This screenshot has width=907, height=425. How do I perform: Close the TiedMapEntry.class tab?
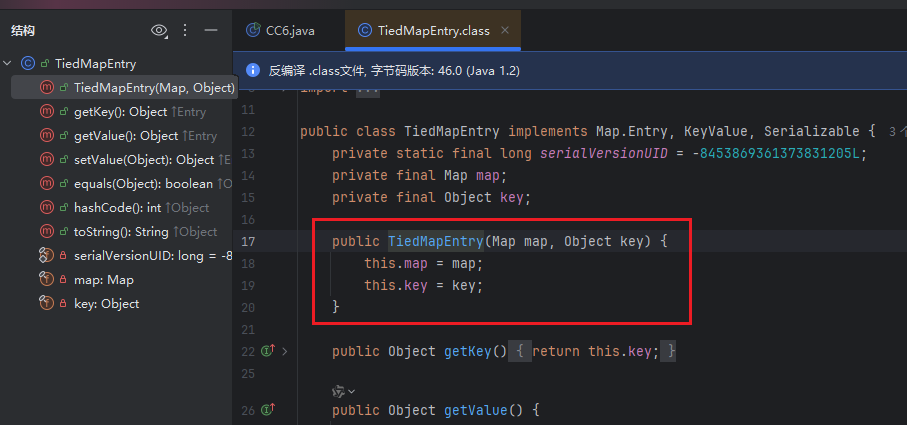click(505, 30)
